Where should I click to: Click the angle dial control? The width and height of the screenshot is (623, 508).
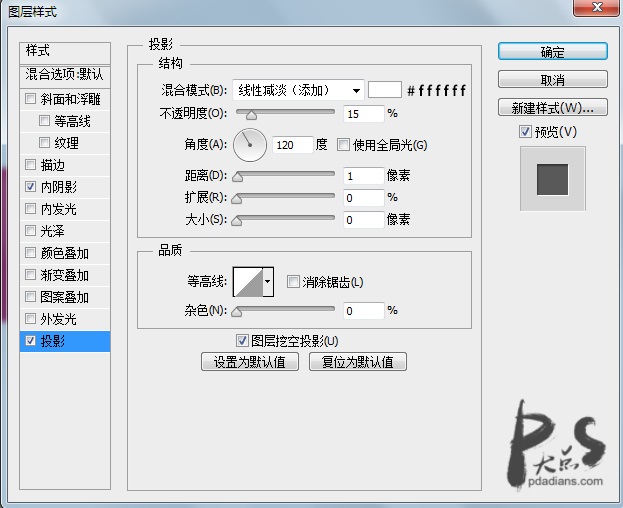tap(250, 145)
